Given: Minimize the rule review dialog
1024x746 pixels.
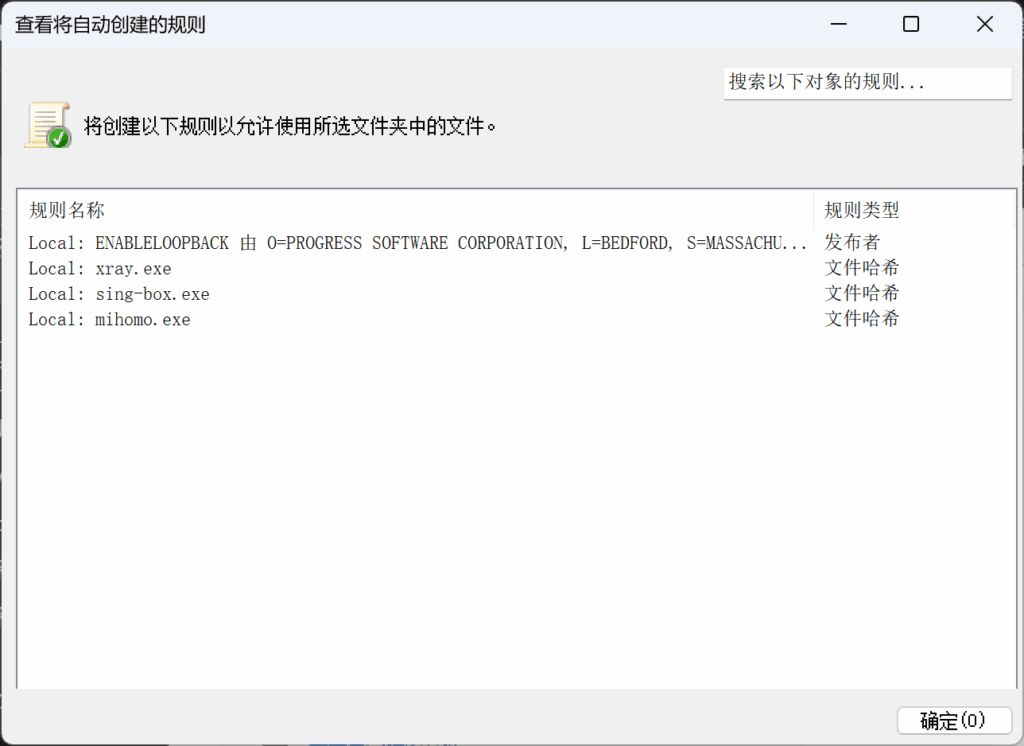Looking at the screenshot, I should pos(836,25).
